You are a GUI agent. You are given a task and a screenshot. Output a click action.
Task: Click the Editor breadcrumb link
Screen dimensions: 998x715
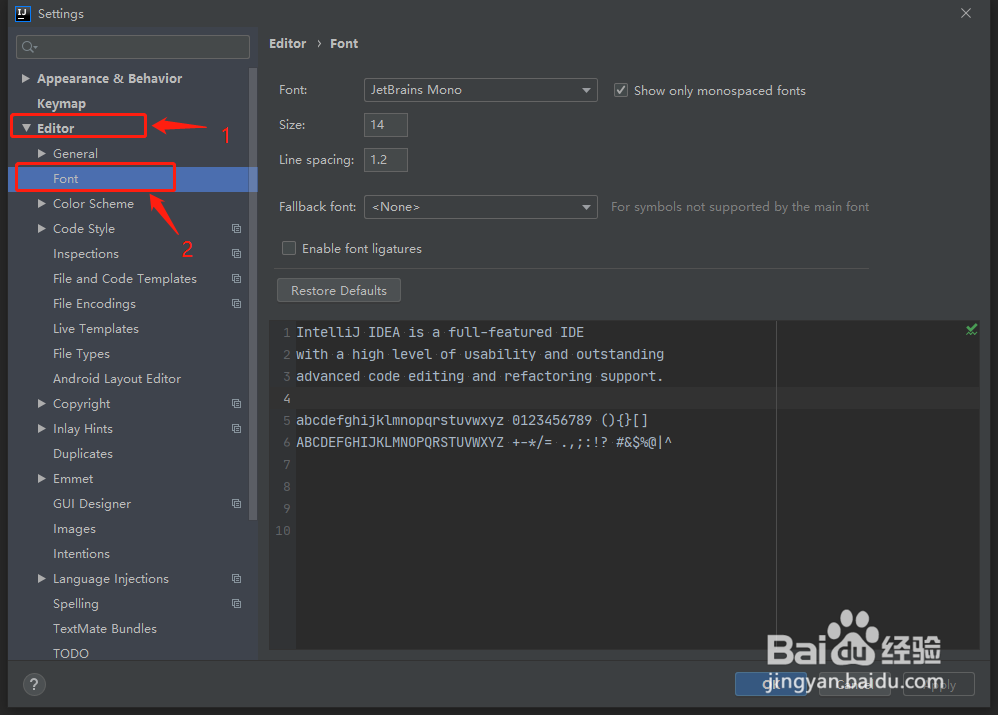coord(288,43)
